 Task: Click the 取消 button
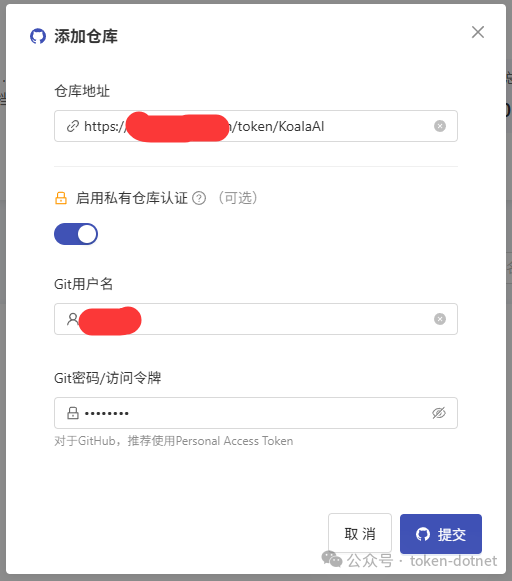click(x=360, y=533)
